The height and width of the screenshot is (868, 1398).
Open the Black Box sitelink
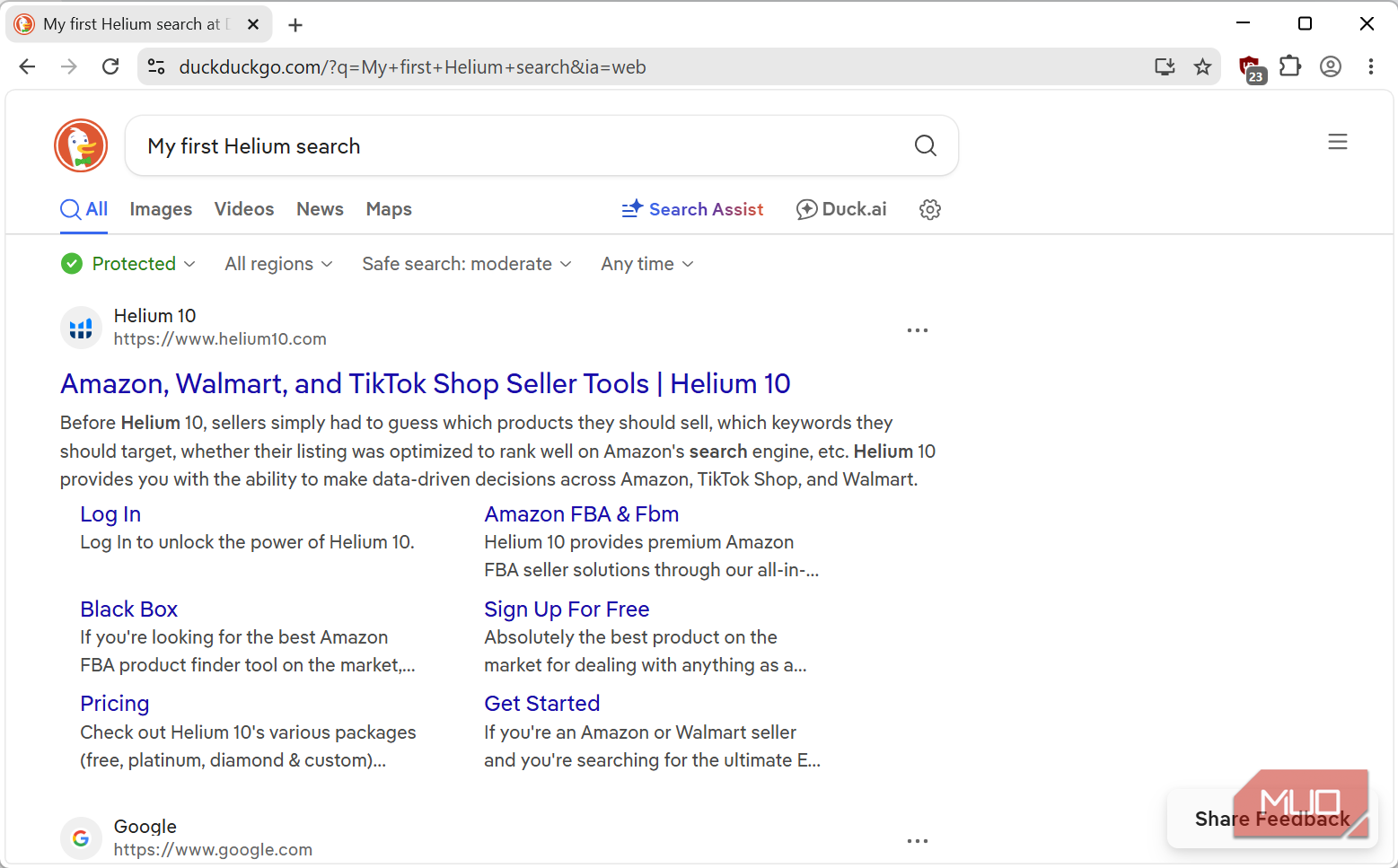(x=128, y=609)
